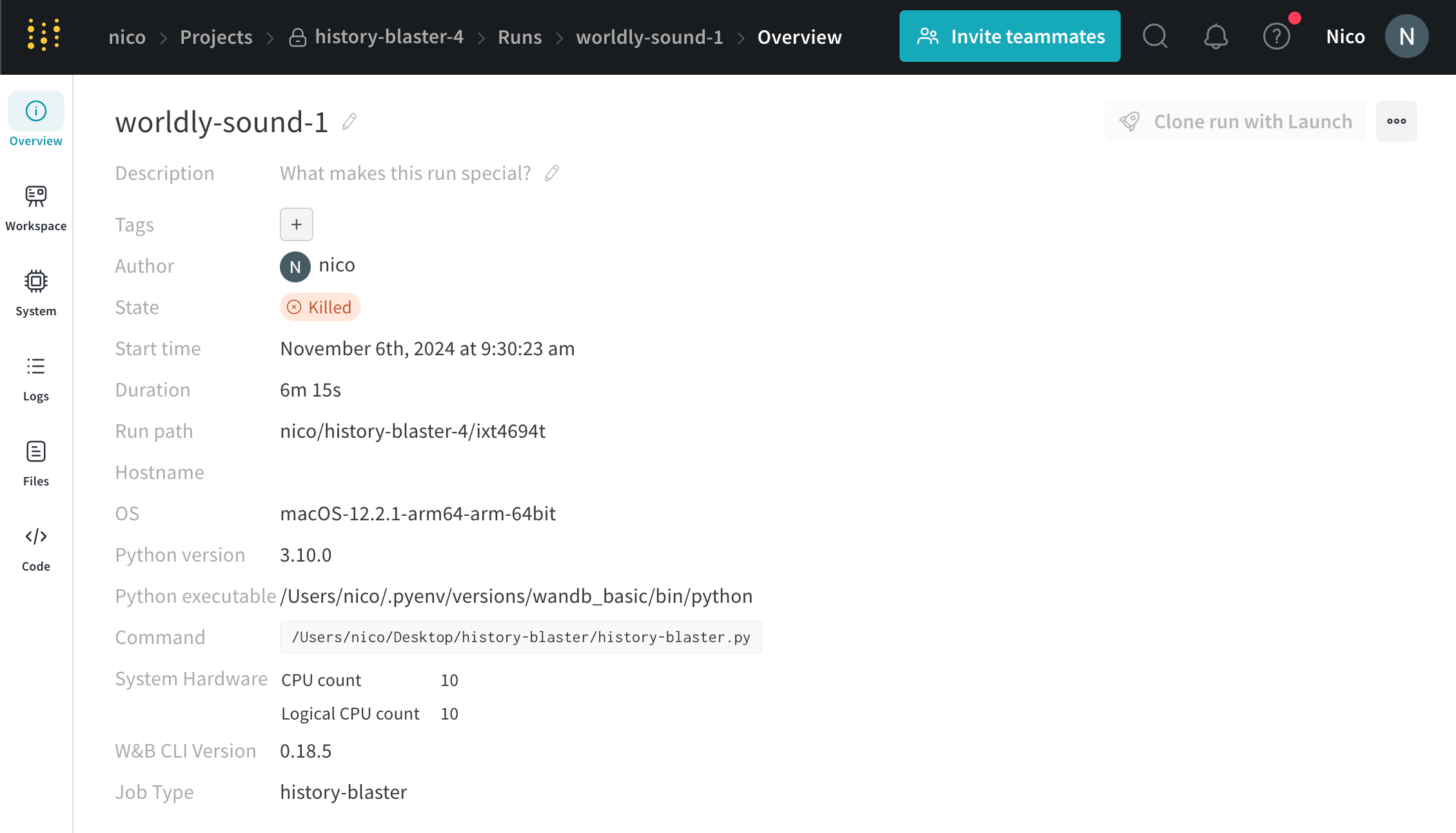Click the search magnifier icon
The image size is (1456, 833).
click(x=1155, y=36)
